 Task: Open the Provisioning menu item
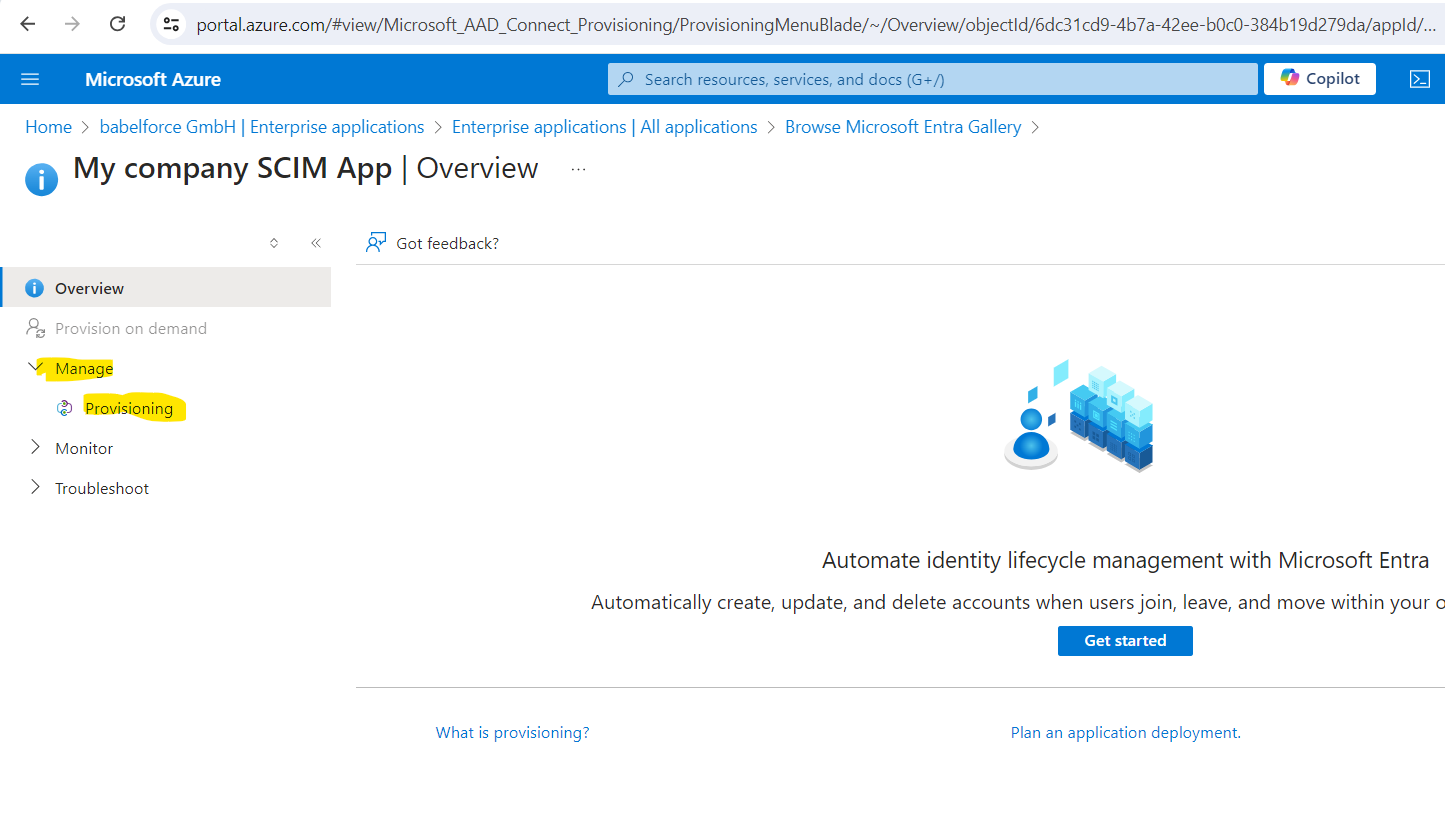(129, 408)
